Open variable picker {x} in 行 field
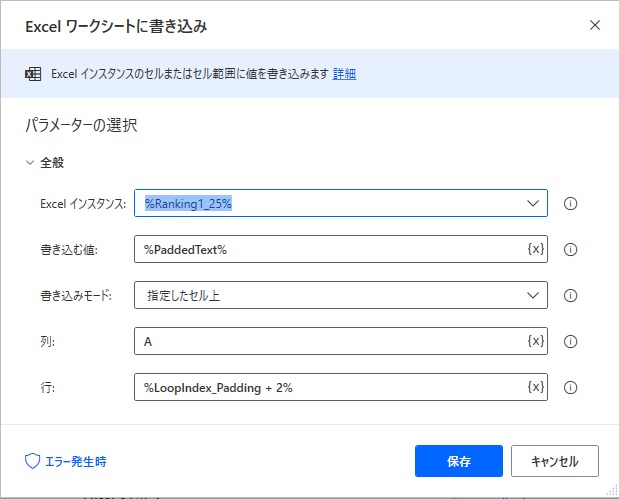Image resolution: width=619 pixels, height=499 pixels. [x=536, y=386]
